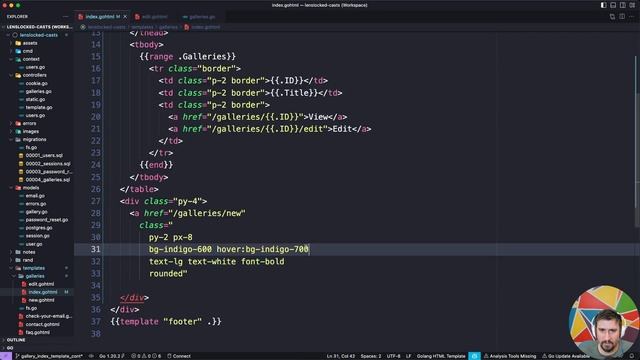This screenshot has height=360, width=640.
Task: Open Explorer panel more actions ellipsis
Action: (66, 17)
